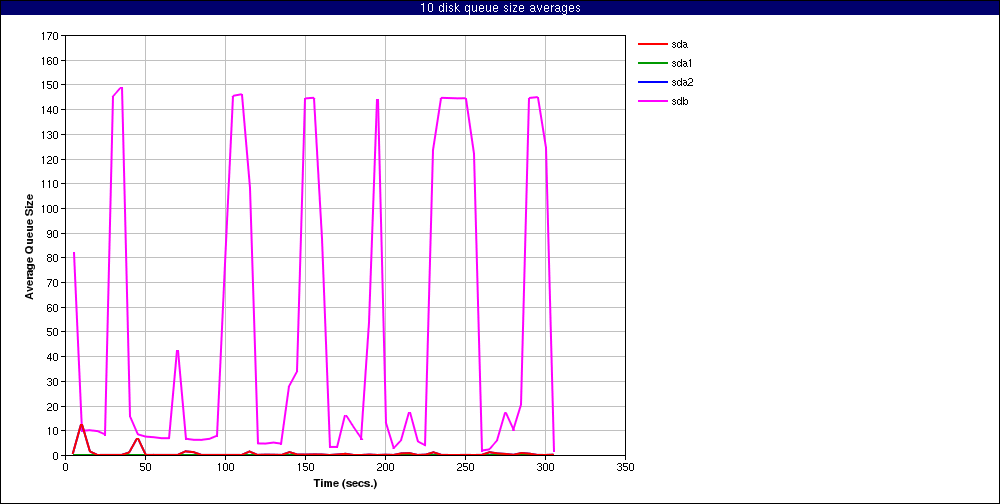Click the y-axis value 90

(52, 233)
